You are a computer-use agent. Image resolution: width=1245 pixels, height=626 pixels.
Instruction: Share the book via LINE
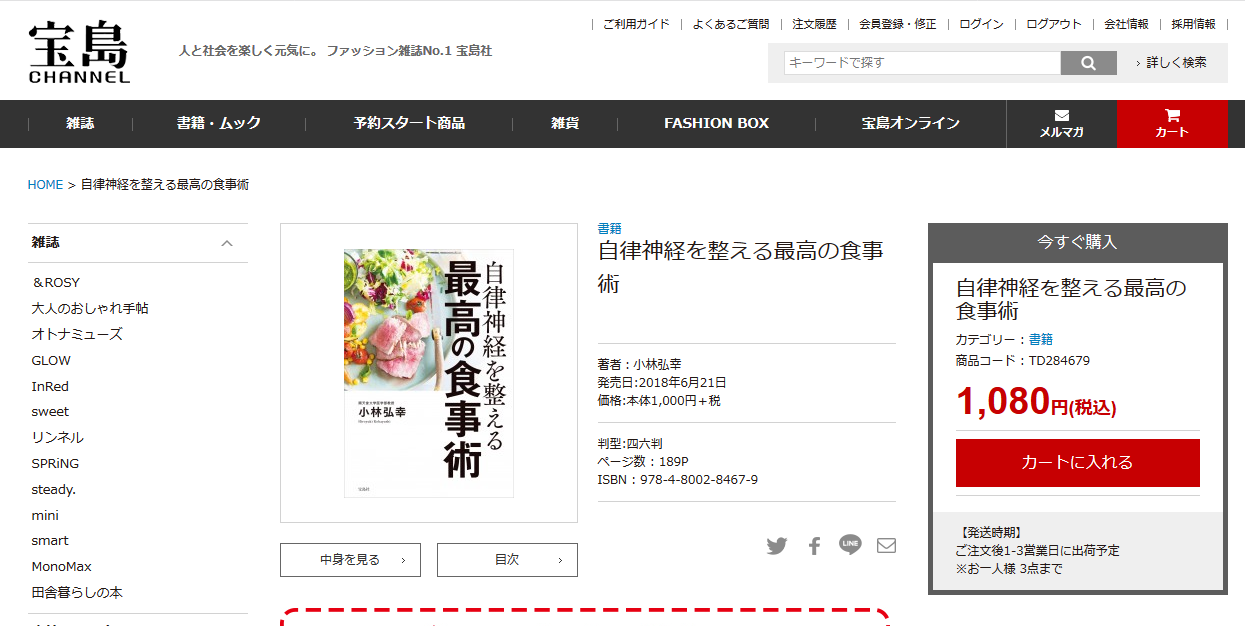pos(850,545)
